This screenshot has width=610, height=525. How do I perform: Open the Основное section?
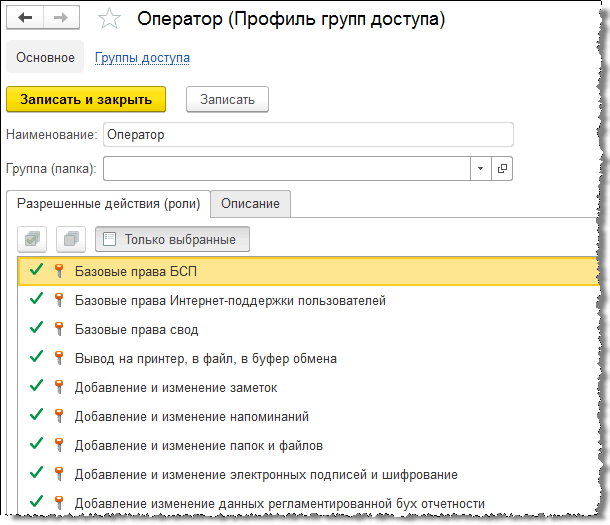[x=45, y=58]
